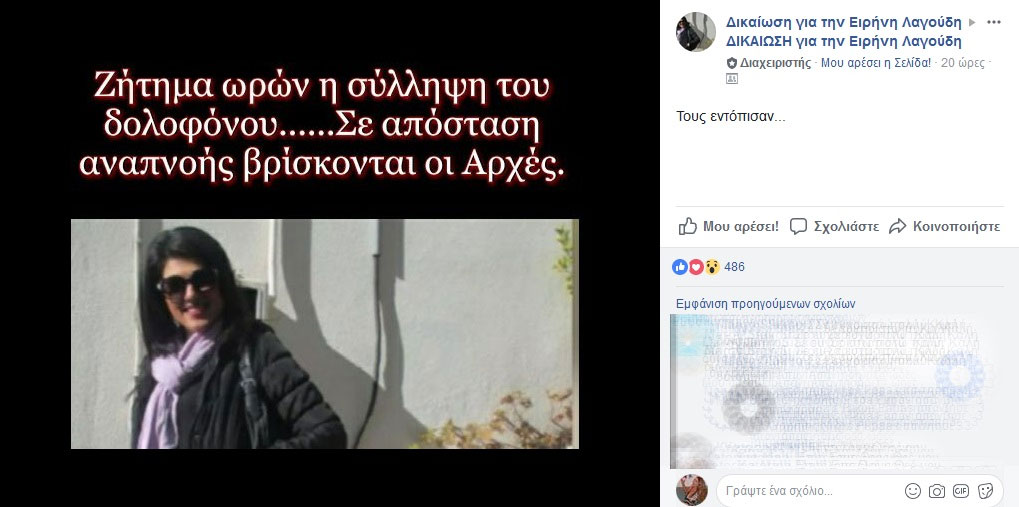Viewport: 1019px width, 507px height.
Task: Click the wow face reaction icon
Action: pos(712,266)
